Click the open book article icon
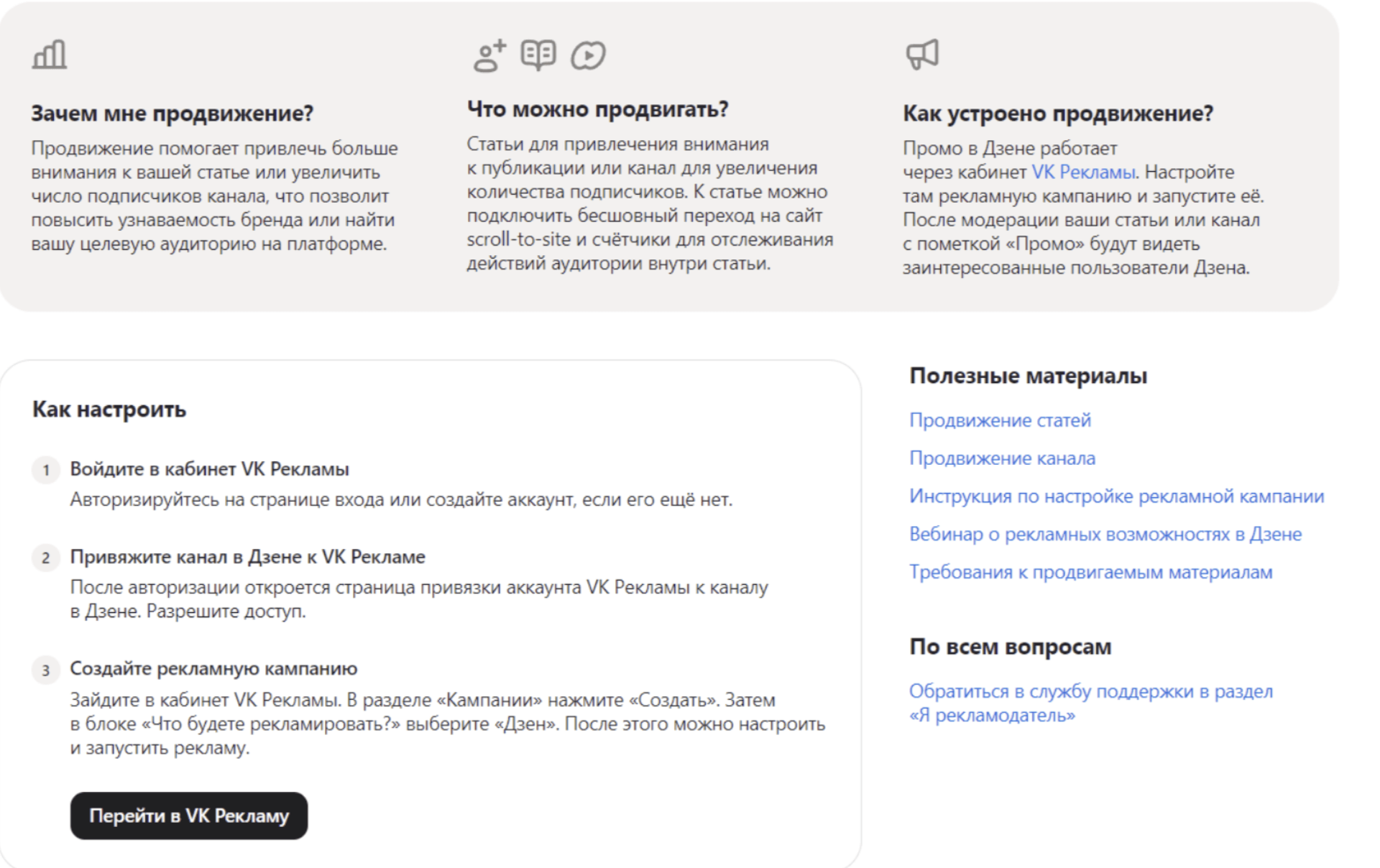Screen dimensions: 1380x868 [538, 55]
